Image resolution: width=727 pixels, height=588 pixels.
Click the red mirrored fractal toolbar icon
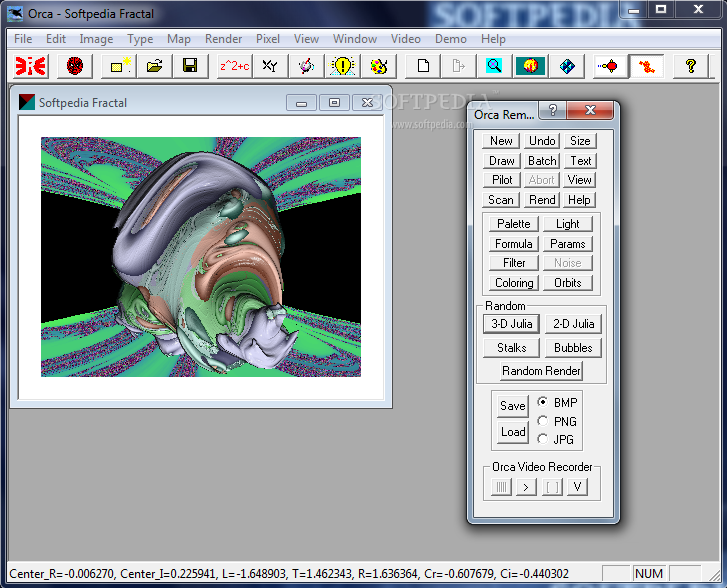click(x=30, y=66)
